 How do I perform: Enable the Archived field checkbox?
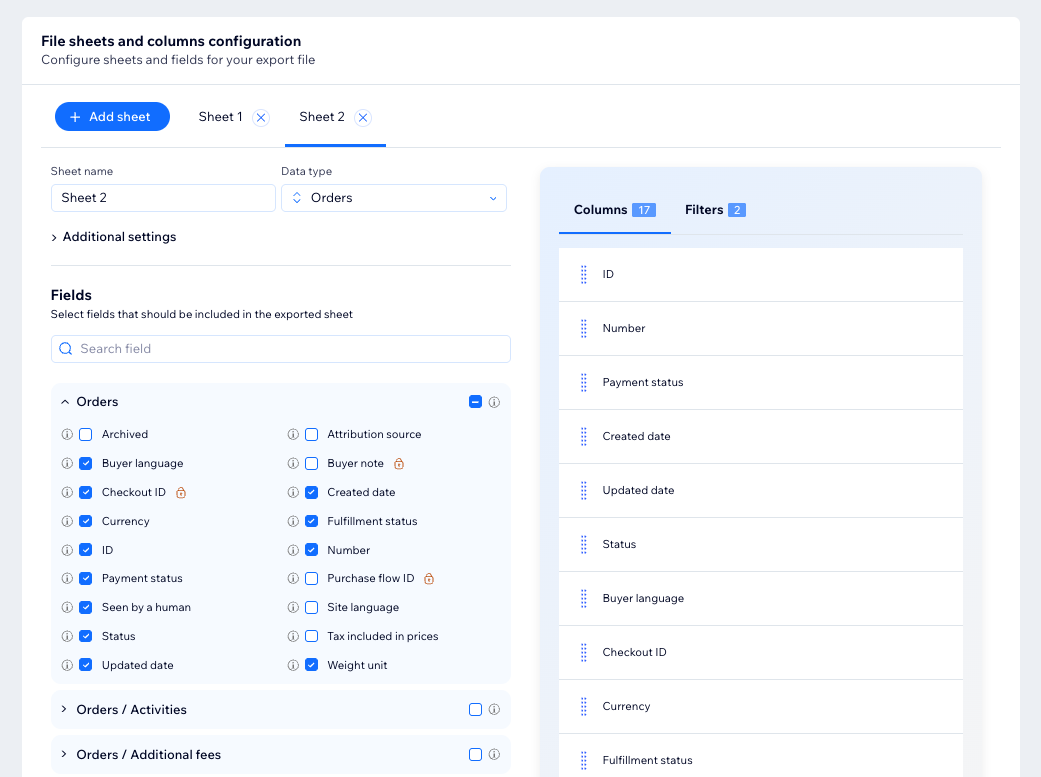(86, 434)
